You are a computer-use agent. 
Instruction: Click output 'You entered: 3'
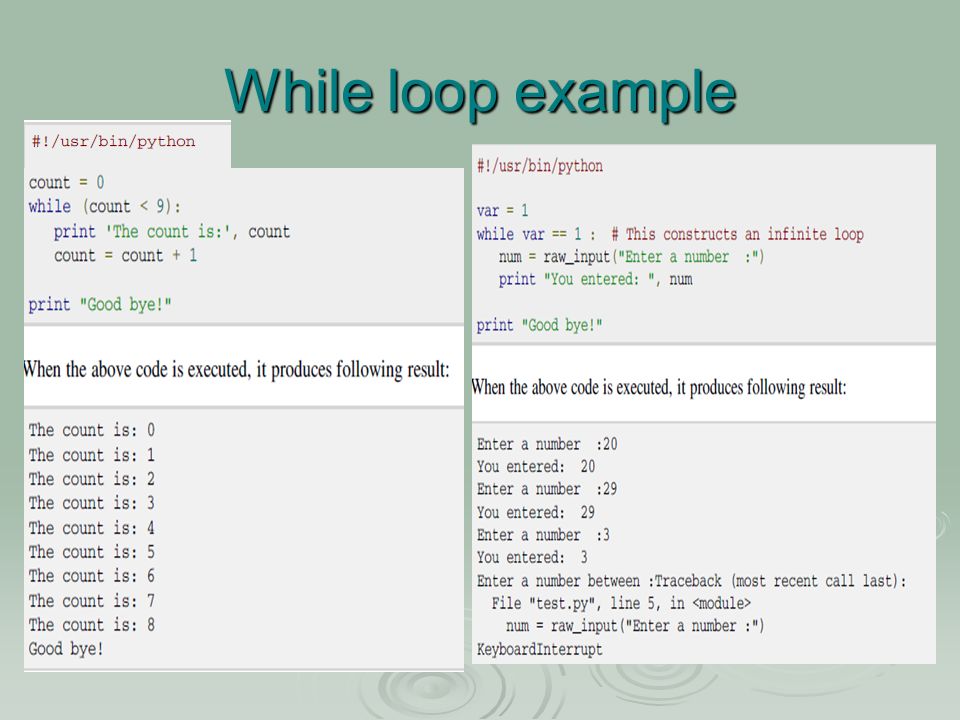tap(532, 557)
